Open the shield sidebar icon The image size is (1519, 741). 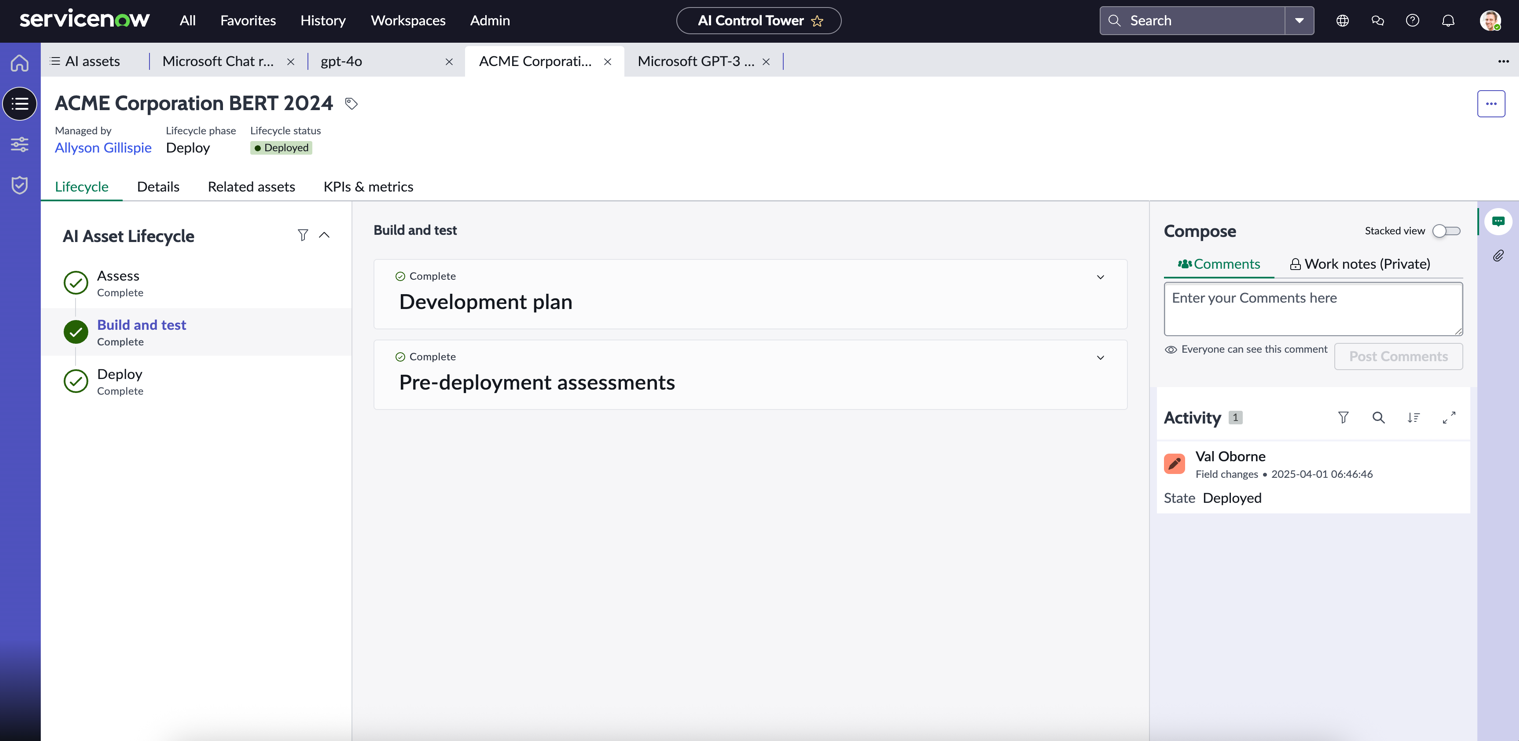20,185
